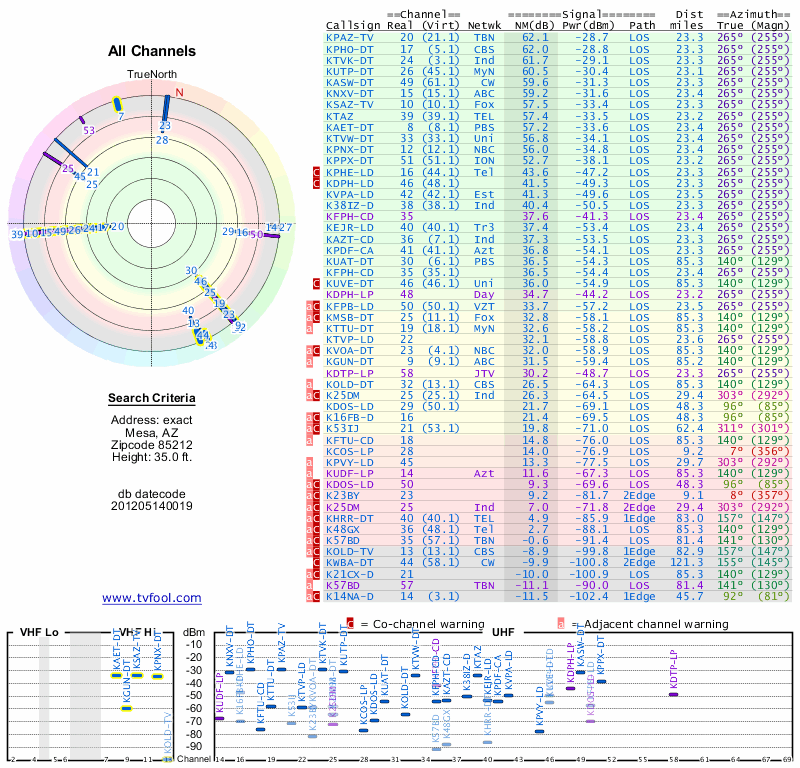Click co-channel warning icon next to KUVE-DT
Viewport: 800px width, 768px height.
(x=316, y=283)
